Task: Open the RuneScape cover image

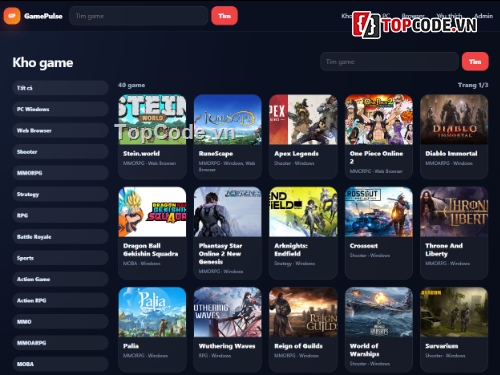Action: pyautogui.click(x=228, y=119)
